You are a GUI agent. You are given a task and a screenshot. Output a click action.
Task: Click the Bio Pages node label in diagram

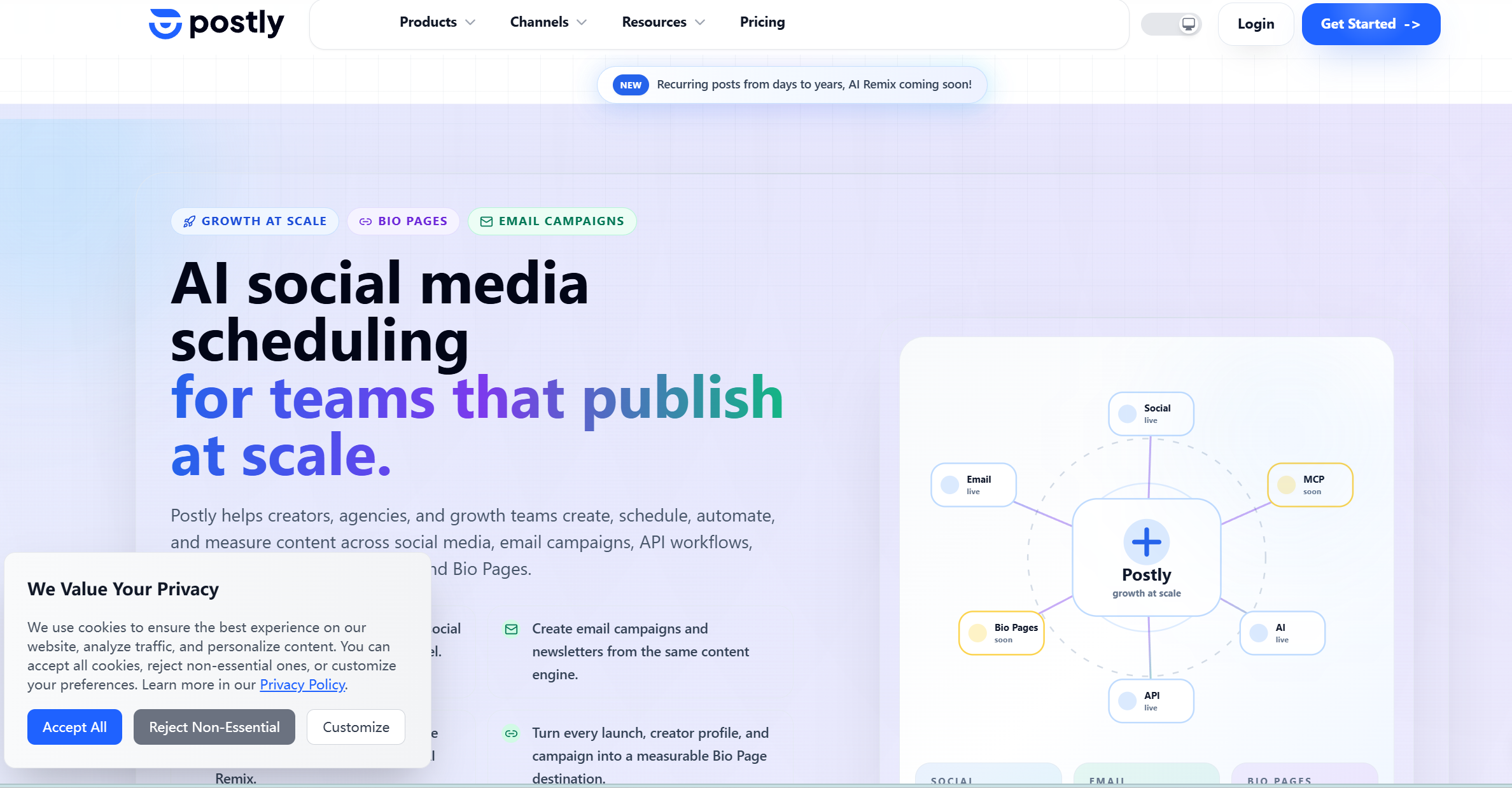(1016, 628)
